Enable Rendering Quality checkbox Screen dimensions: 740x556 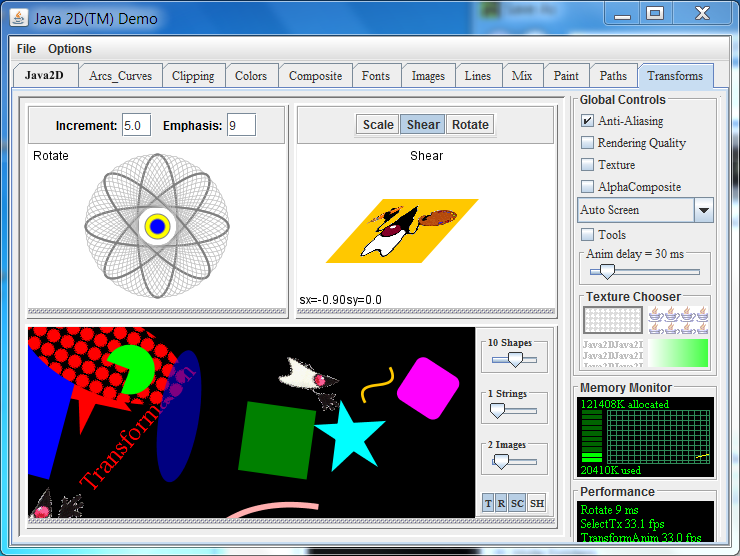(x=587, y=143)
